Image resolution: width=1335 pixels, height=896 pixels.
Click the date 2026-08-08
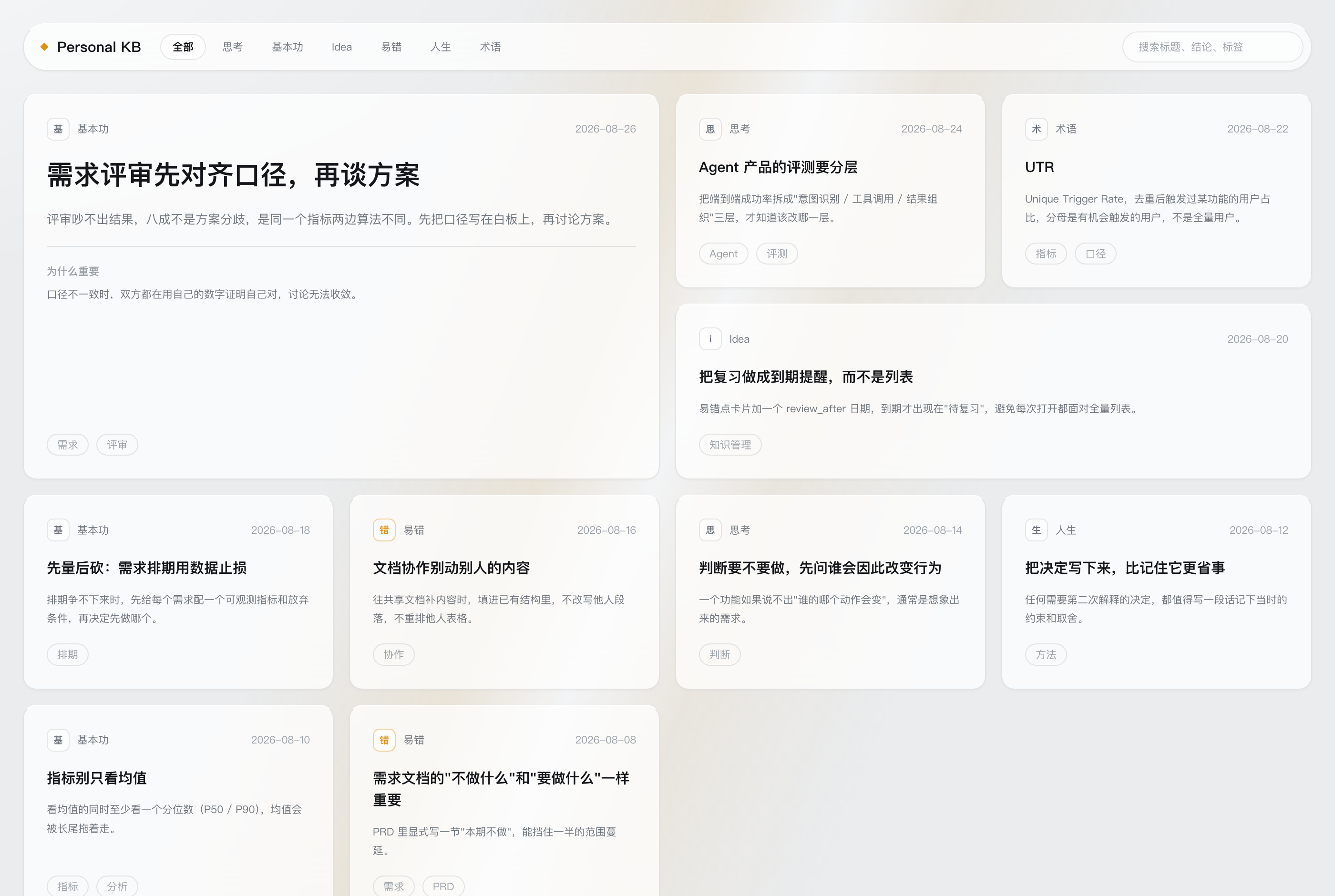(x=605, y=740)
